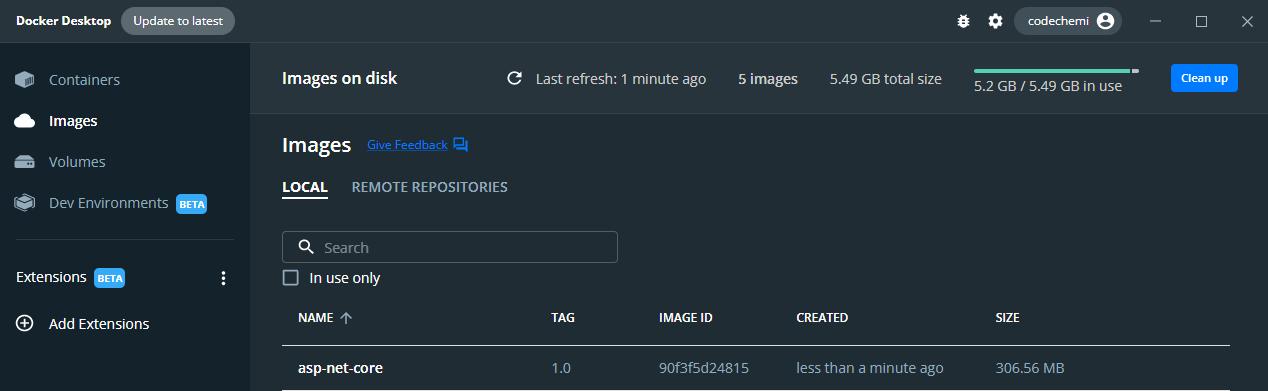
Task: Click the Add Extensions plus icon
Action: [x=25, y=324]
